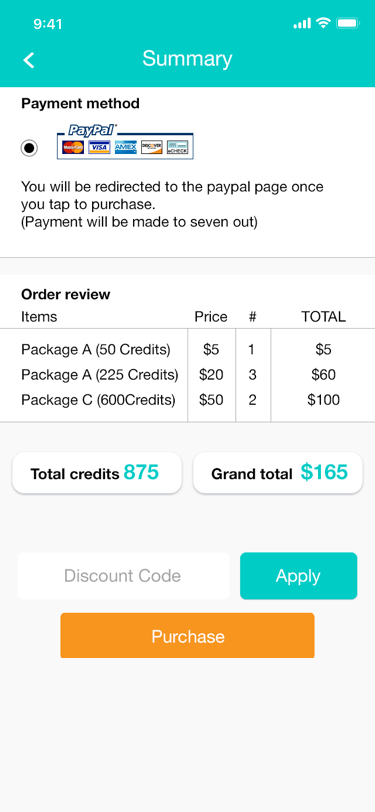Image resolution: width=375 pixels, height=812 pixels.
Task: Click the Amex card icon
Action: click(125, 148)
